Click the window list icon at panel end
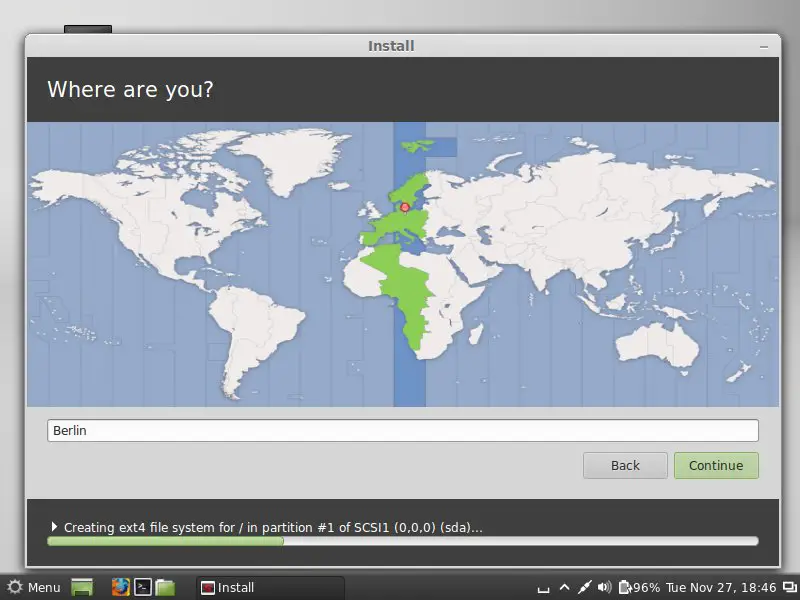 (790, 588)
